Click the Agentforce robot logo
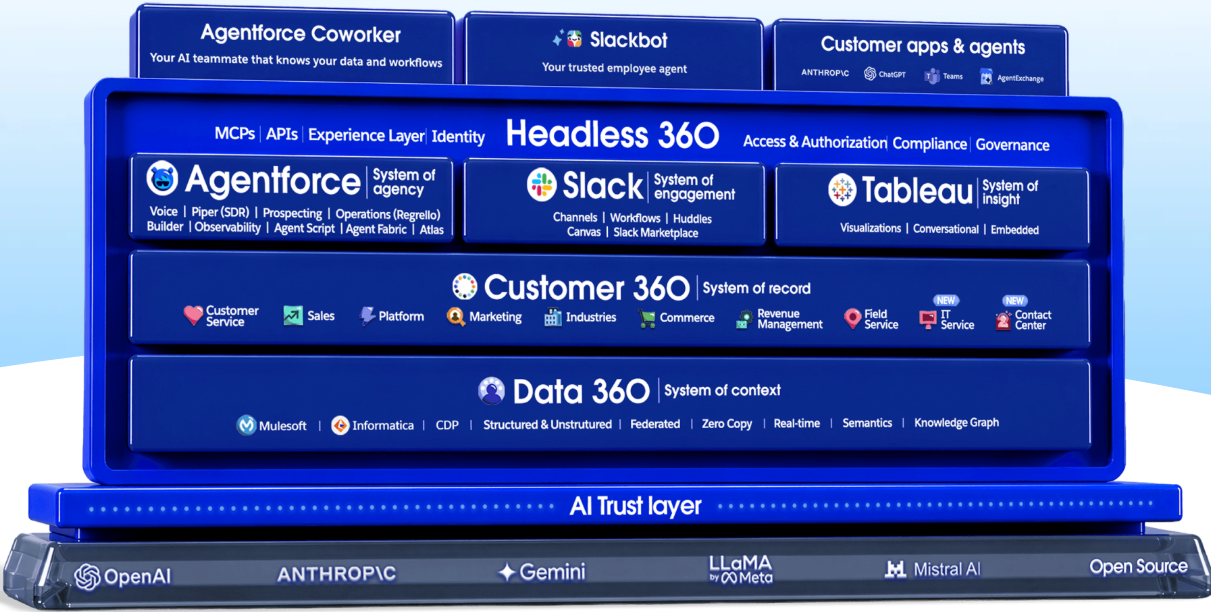Screen dimensions: 1211x612 [163, 179]
